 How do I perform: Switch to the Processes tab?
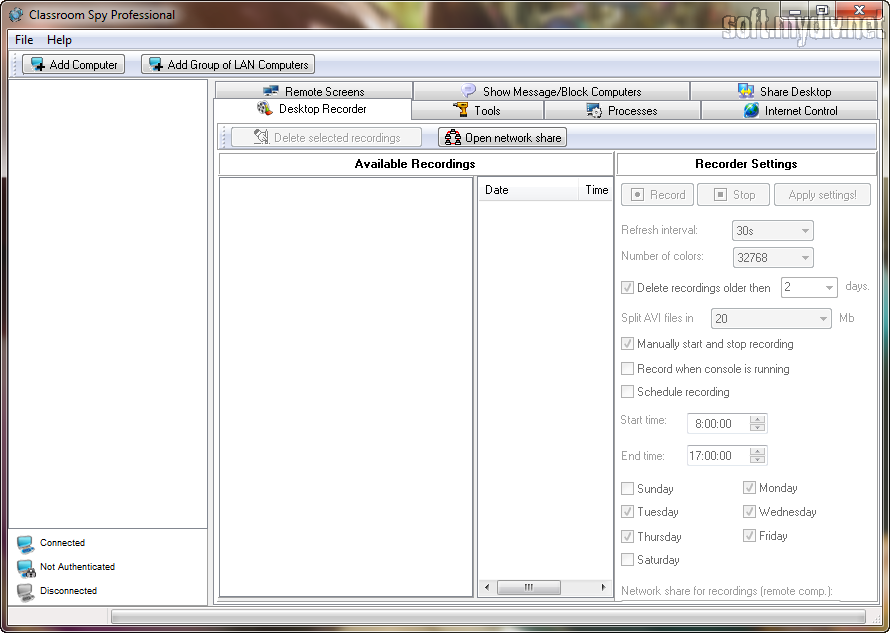(x=622, y=111)
